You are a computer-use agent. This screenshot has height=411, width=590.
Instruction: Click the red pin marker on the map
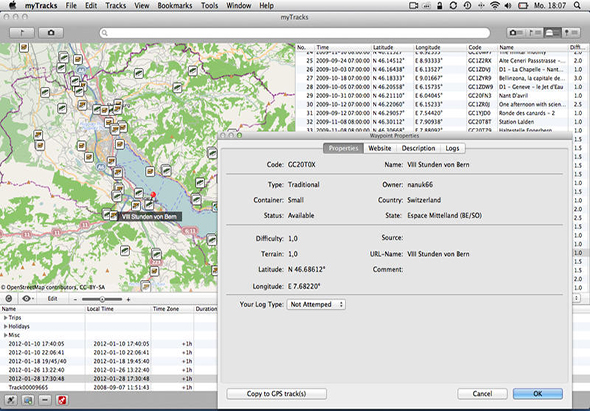153,195
